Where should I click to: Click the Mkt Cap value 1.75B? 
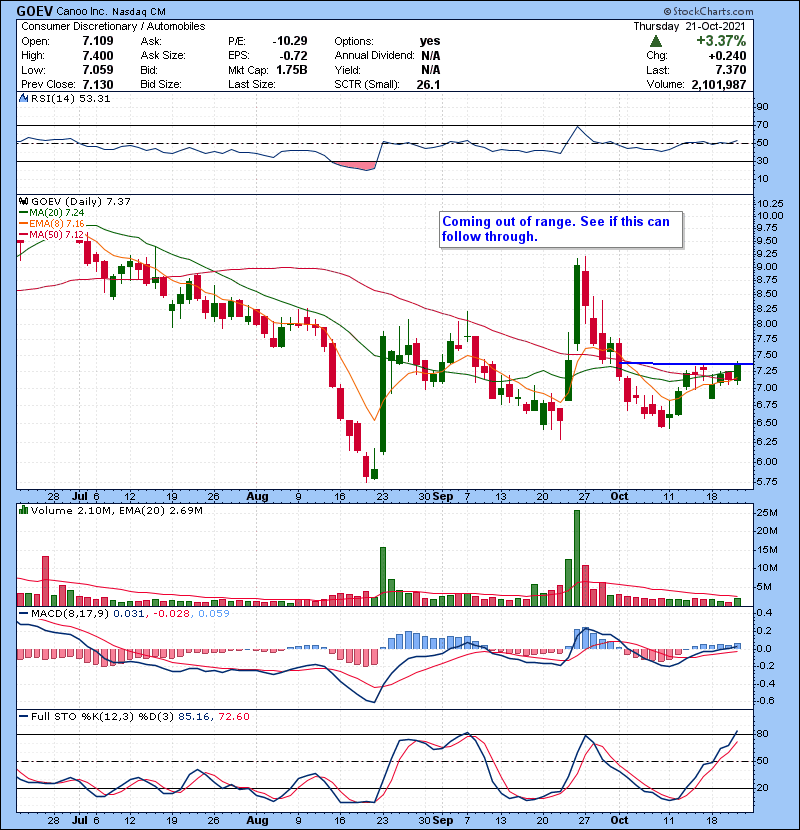tap(292, 70)
